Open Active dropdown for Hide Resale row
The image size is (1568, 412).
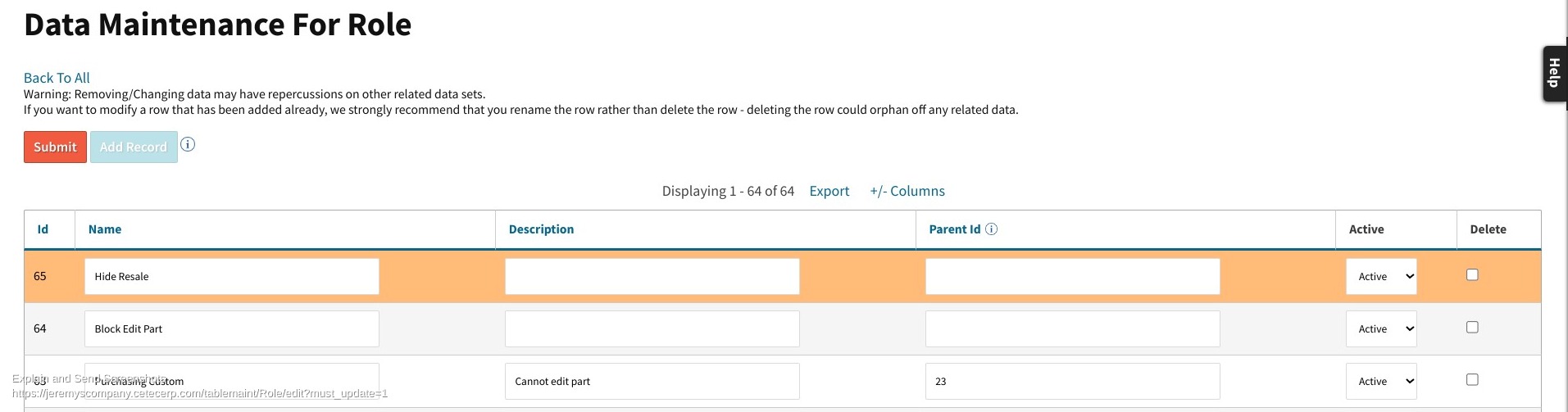click(1381, 277)
